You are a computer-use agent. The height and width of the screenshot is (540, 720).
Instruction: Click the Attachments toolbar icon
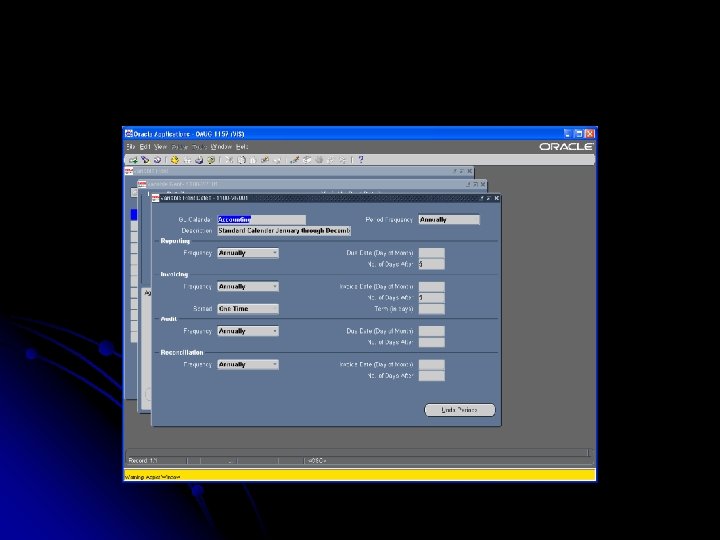point(331,160)
